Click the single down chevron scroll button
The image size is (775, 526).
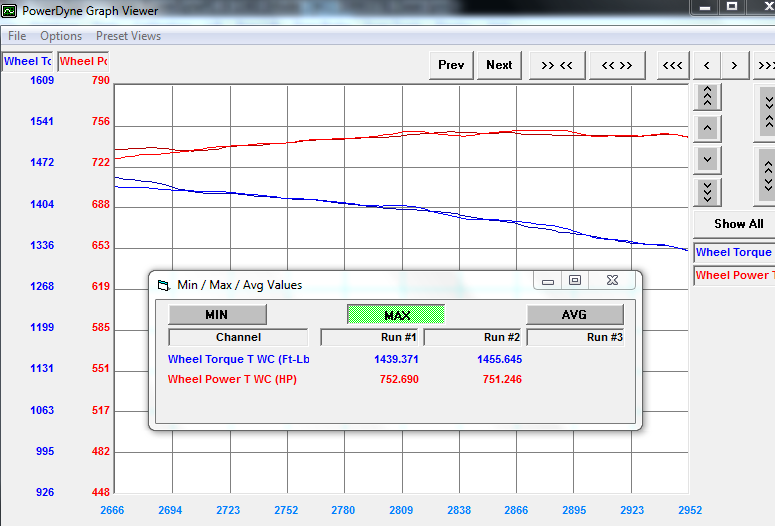[707, 159]
